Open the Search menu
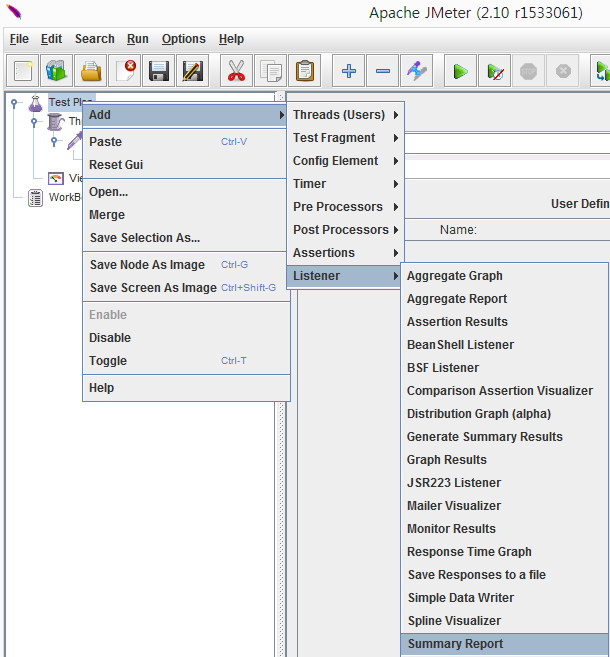The image size is (610, 657). point(95,39)
